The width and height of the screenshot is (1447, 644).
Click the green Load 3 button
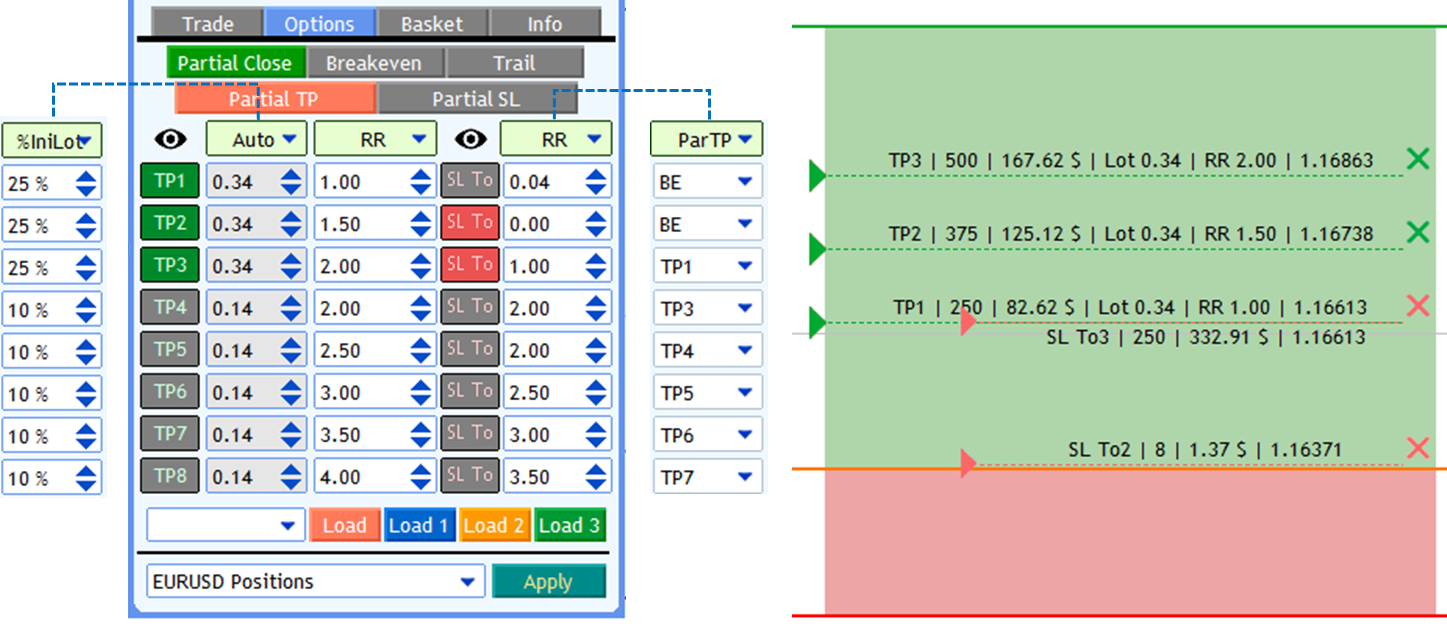click(570, 525)
